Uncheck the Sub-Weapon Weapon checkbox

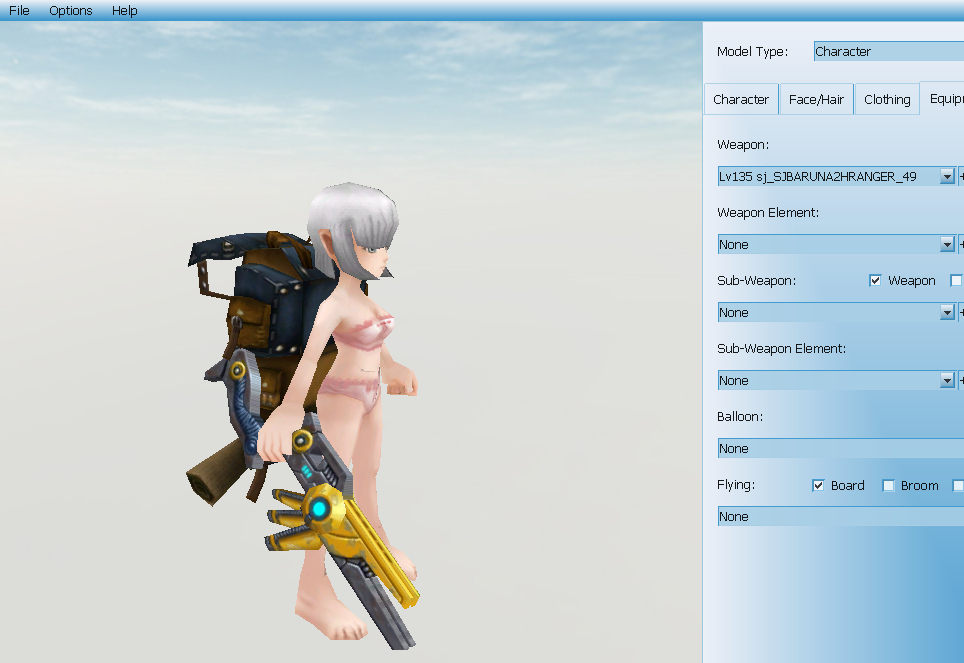[x=876, y=281]
